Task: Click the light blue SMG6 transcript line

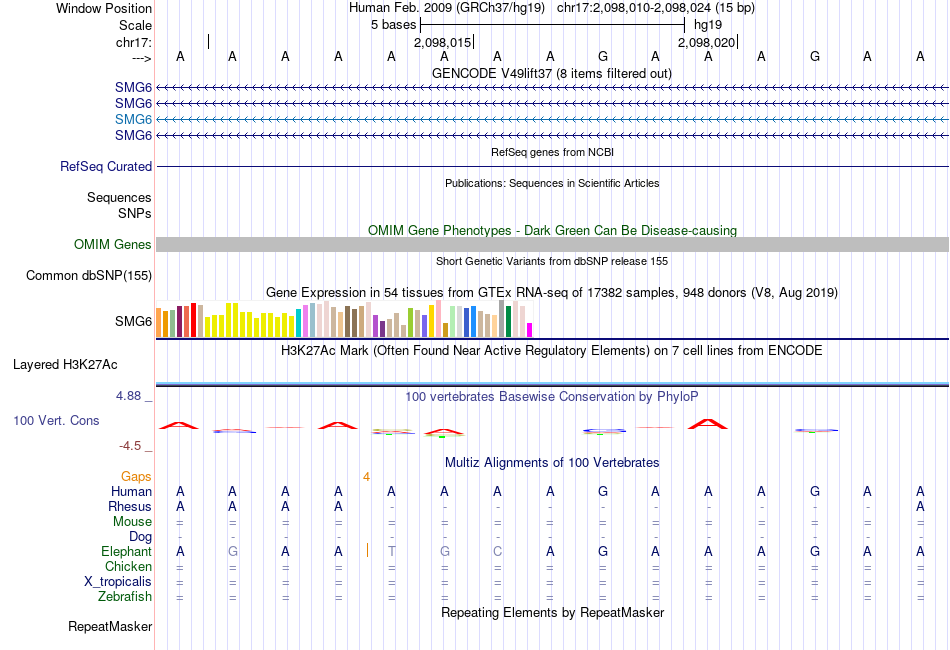Action: [553, 119]
